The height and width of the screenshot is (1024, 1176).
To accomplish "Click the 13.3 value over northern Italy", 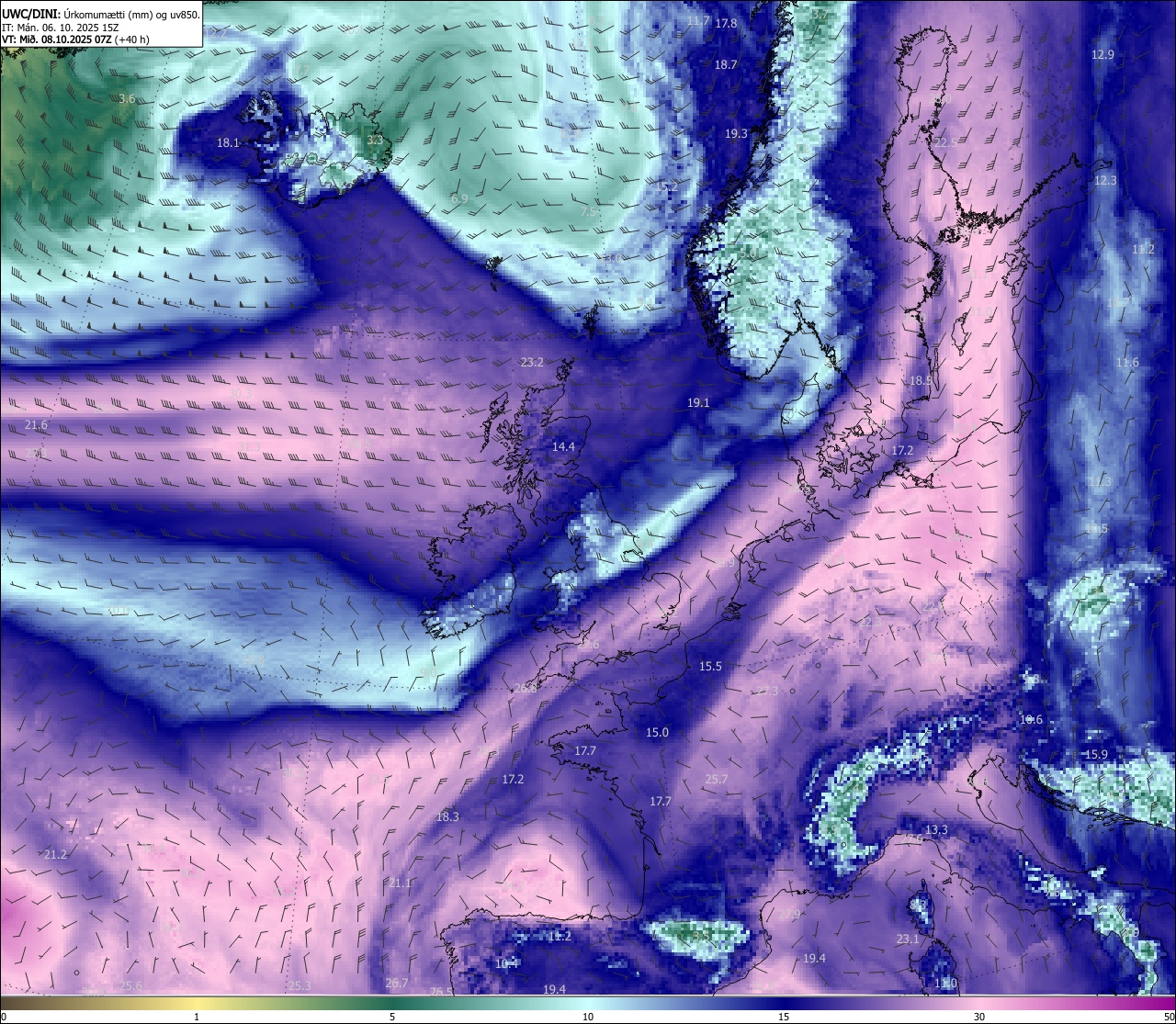I will pos(936,829).
